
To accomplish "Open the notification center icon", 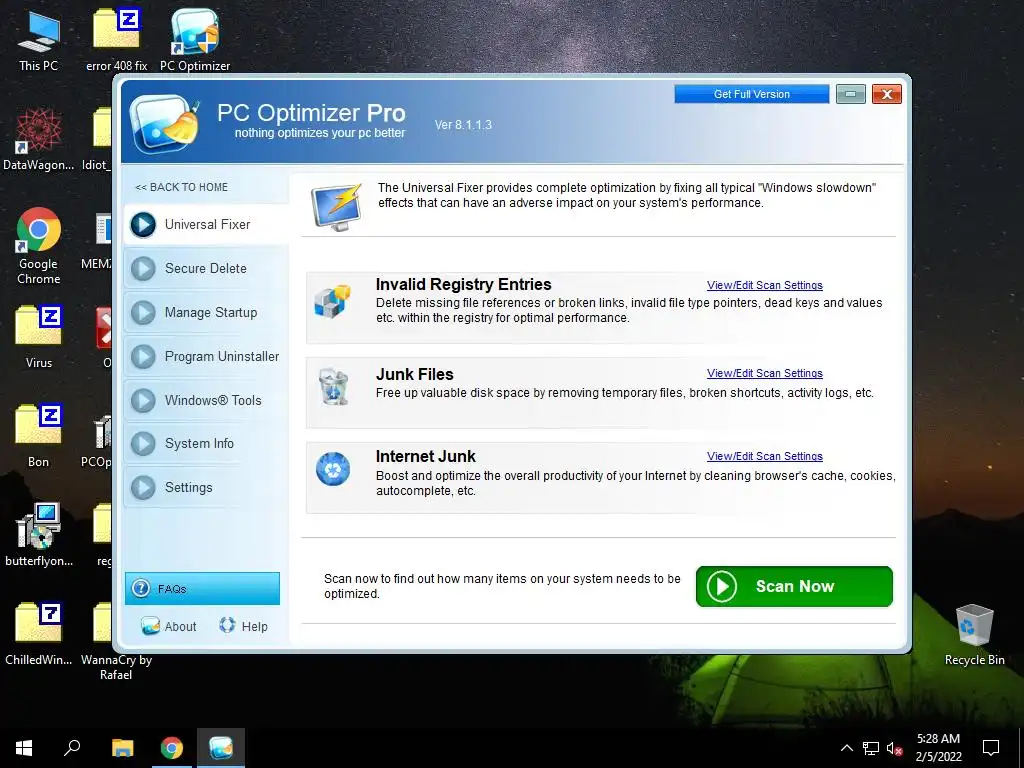I will pos(991,748).
